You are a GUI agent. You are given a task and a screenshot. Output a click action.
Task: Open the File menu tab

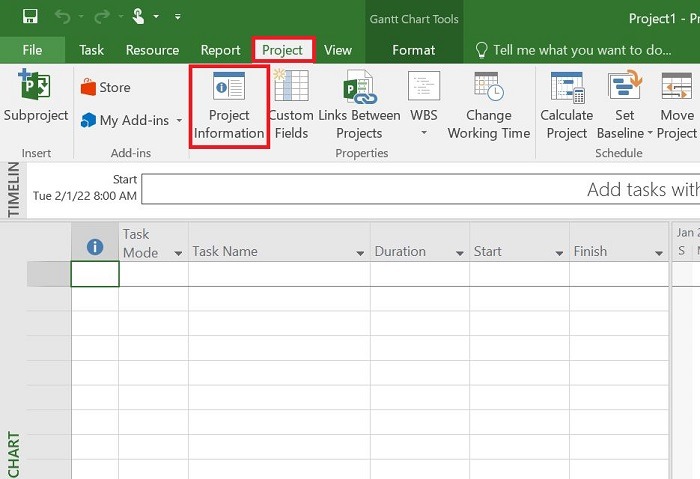coord(32,50)
